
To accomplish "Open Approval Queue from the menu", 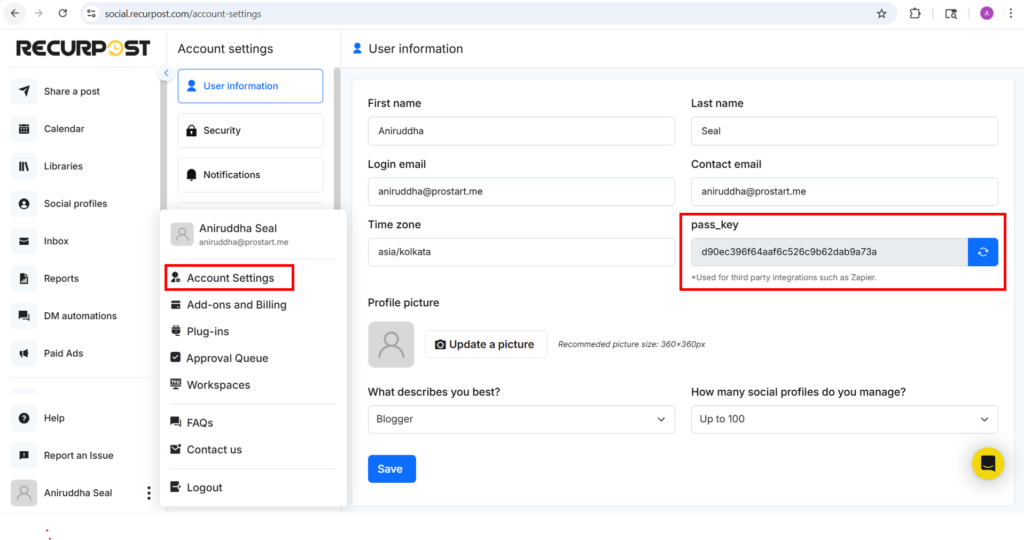I will pyautogui.click(x=219, y=358).
